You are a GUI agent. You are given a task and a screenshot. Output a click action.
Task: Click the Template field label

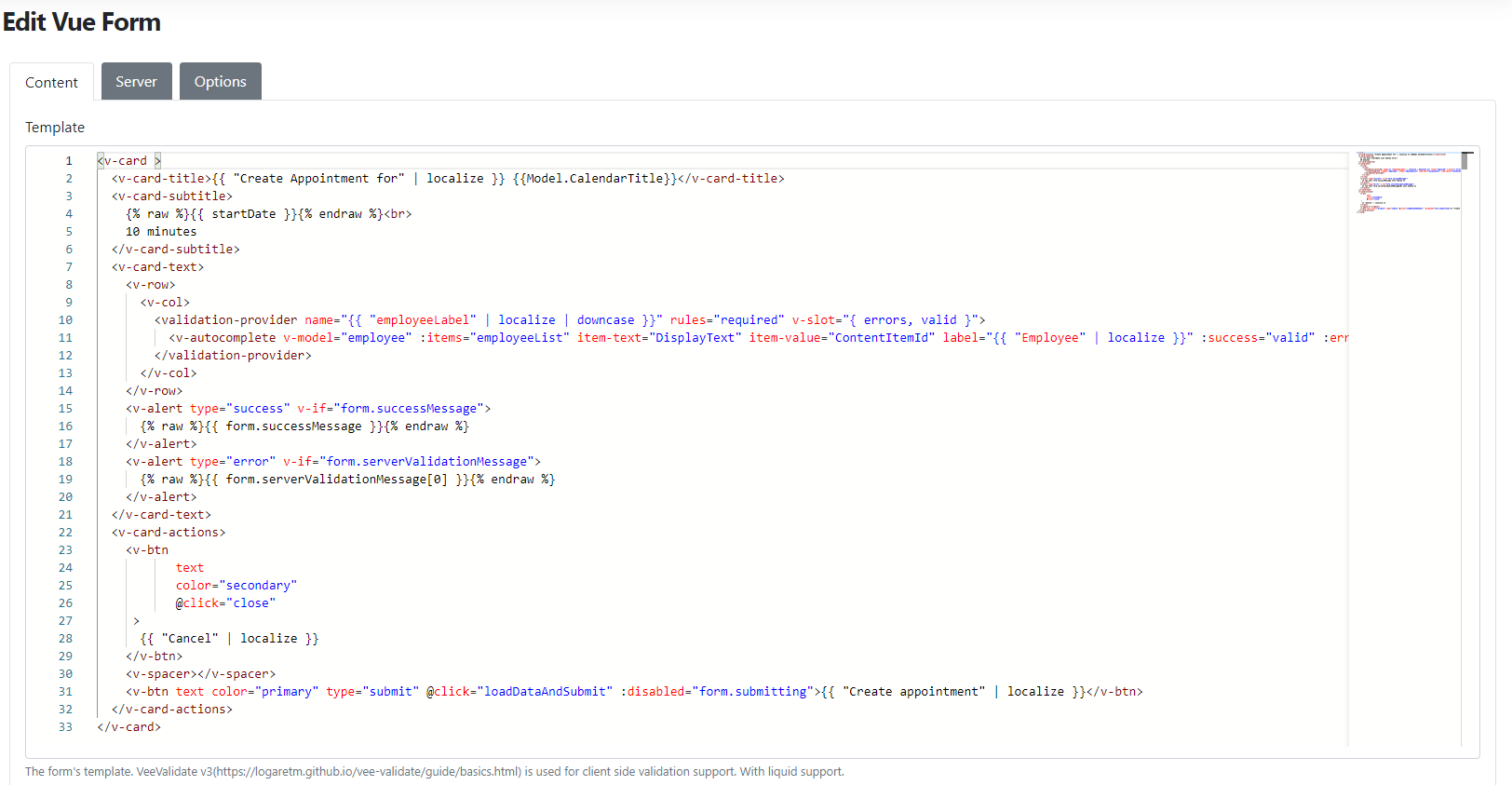(x=55, y=128)
